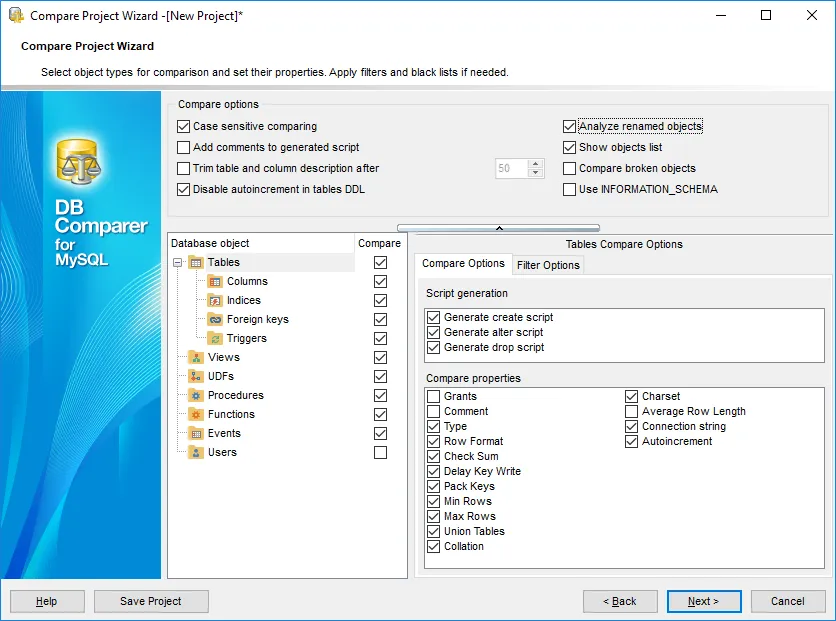Select the Users icon in tree
This screenshot has height=621, width=836.
(196, 453)
